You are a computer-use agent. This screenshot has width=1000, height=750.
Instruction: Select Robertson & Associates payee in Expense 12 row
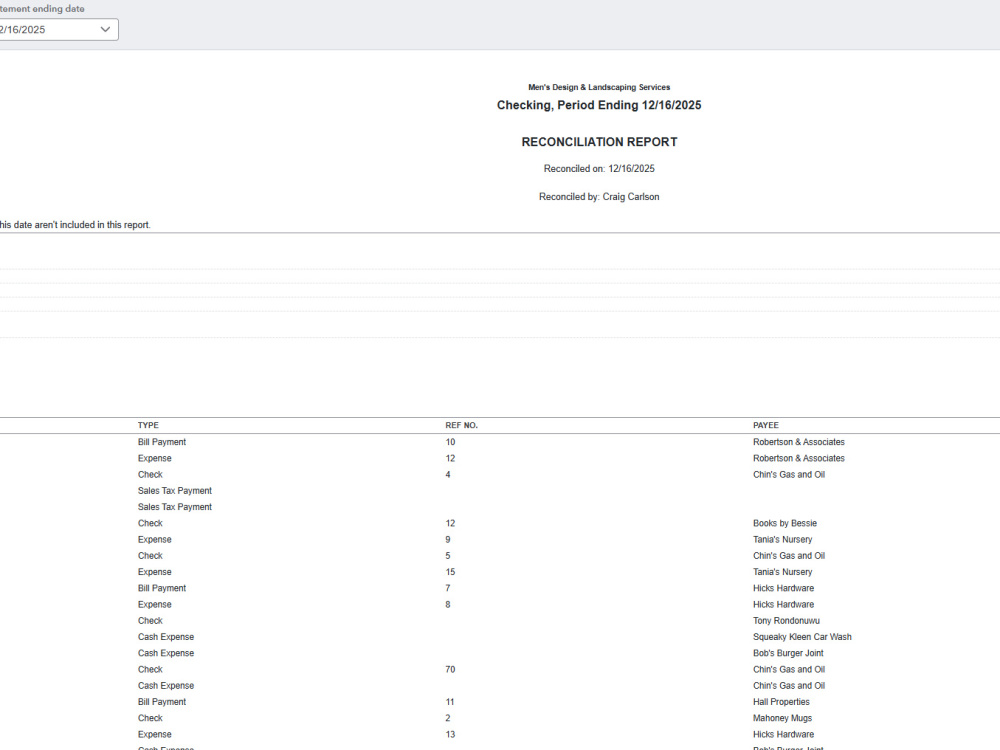click(798, 458)
